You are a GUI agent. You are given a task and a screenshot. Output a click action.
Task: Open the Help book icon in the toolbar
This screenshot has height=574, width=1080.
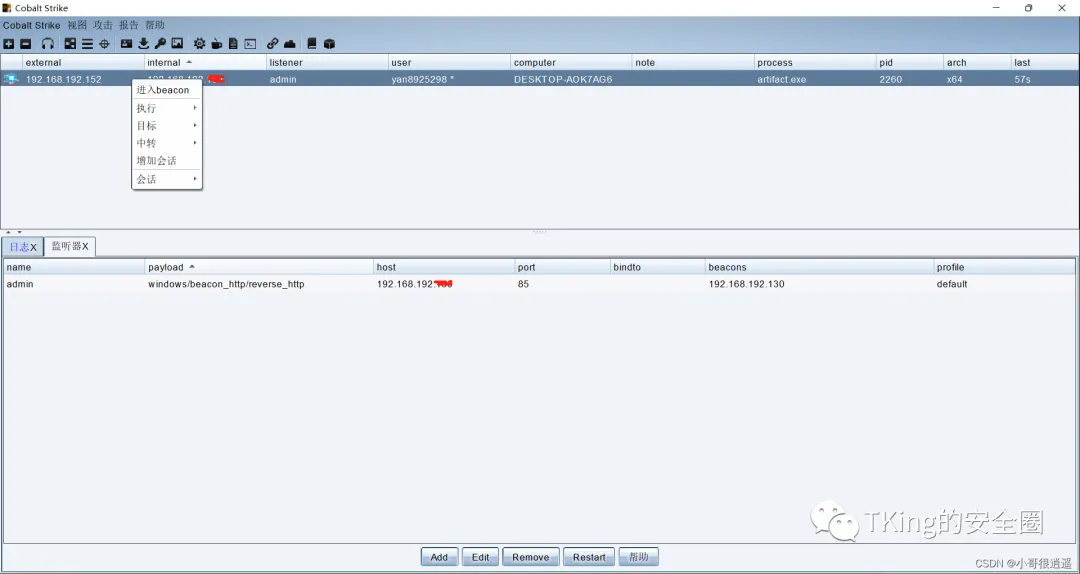click(312, 43)
